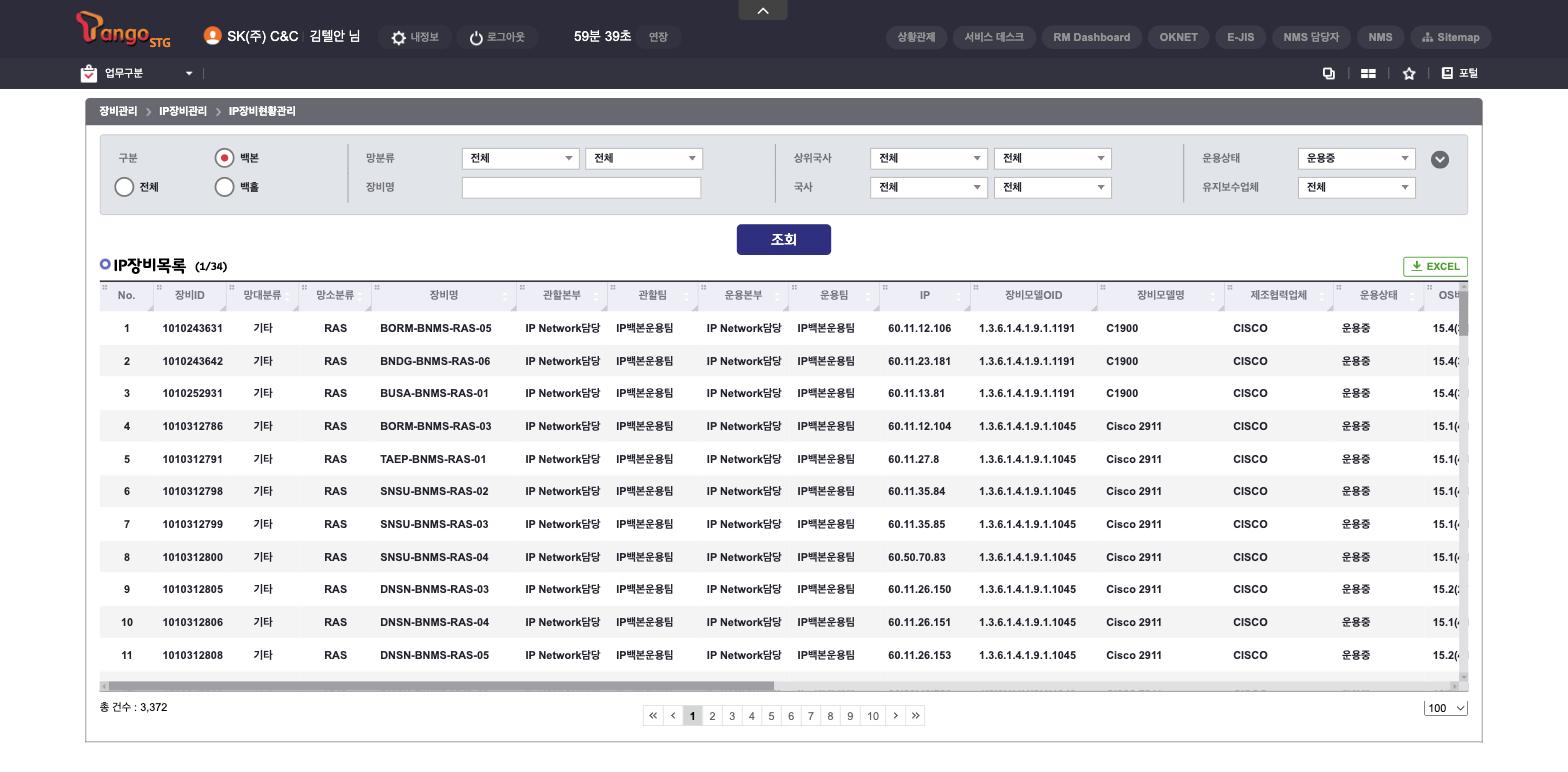The image size is (1568, 772).
Task: Open the Sitemap menu item
Action: (1450, 37)
